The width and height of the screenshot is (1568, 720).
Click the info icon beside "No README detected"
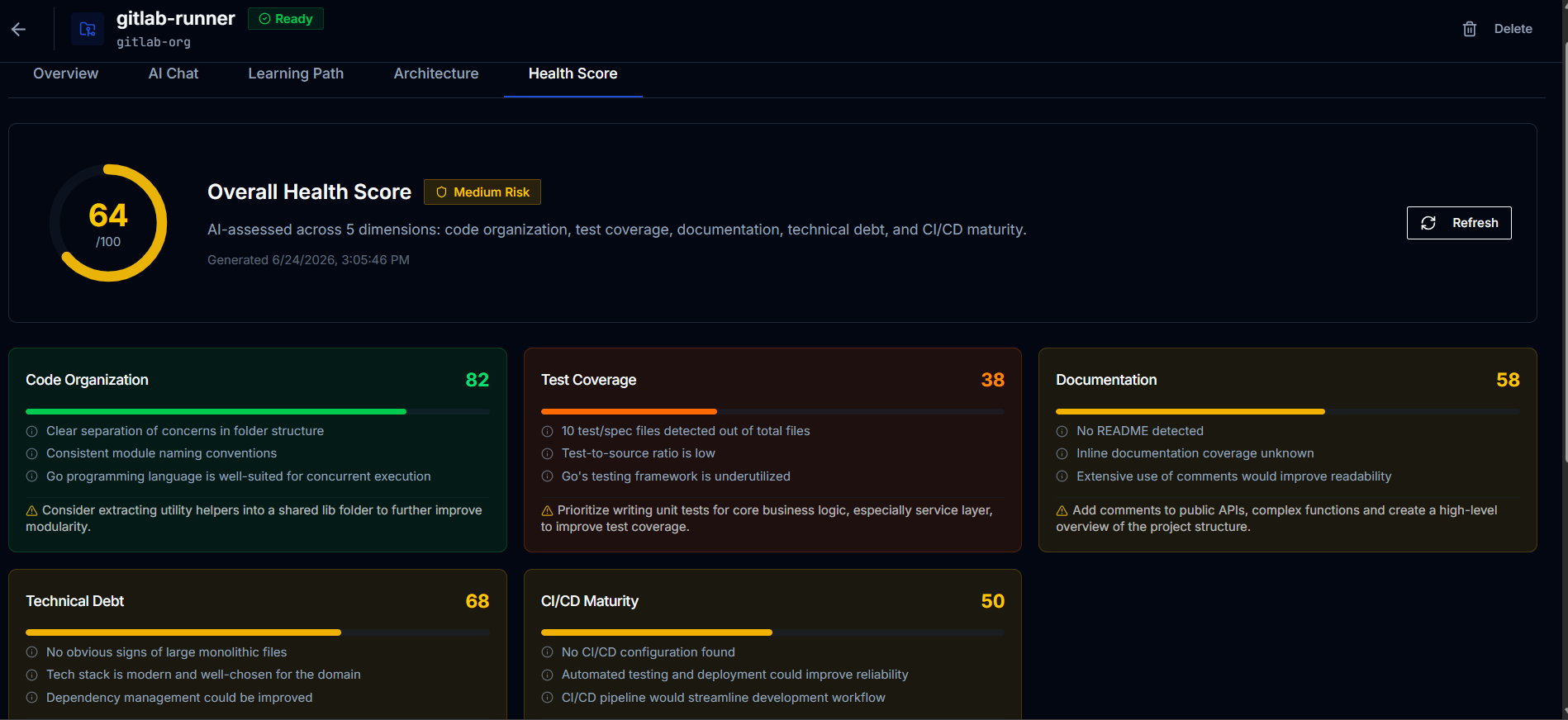[1062, 431]
